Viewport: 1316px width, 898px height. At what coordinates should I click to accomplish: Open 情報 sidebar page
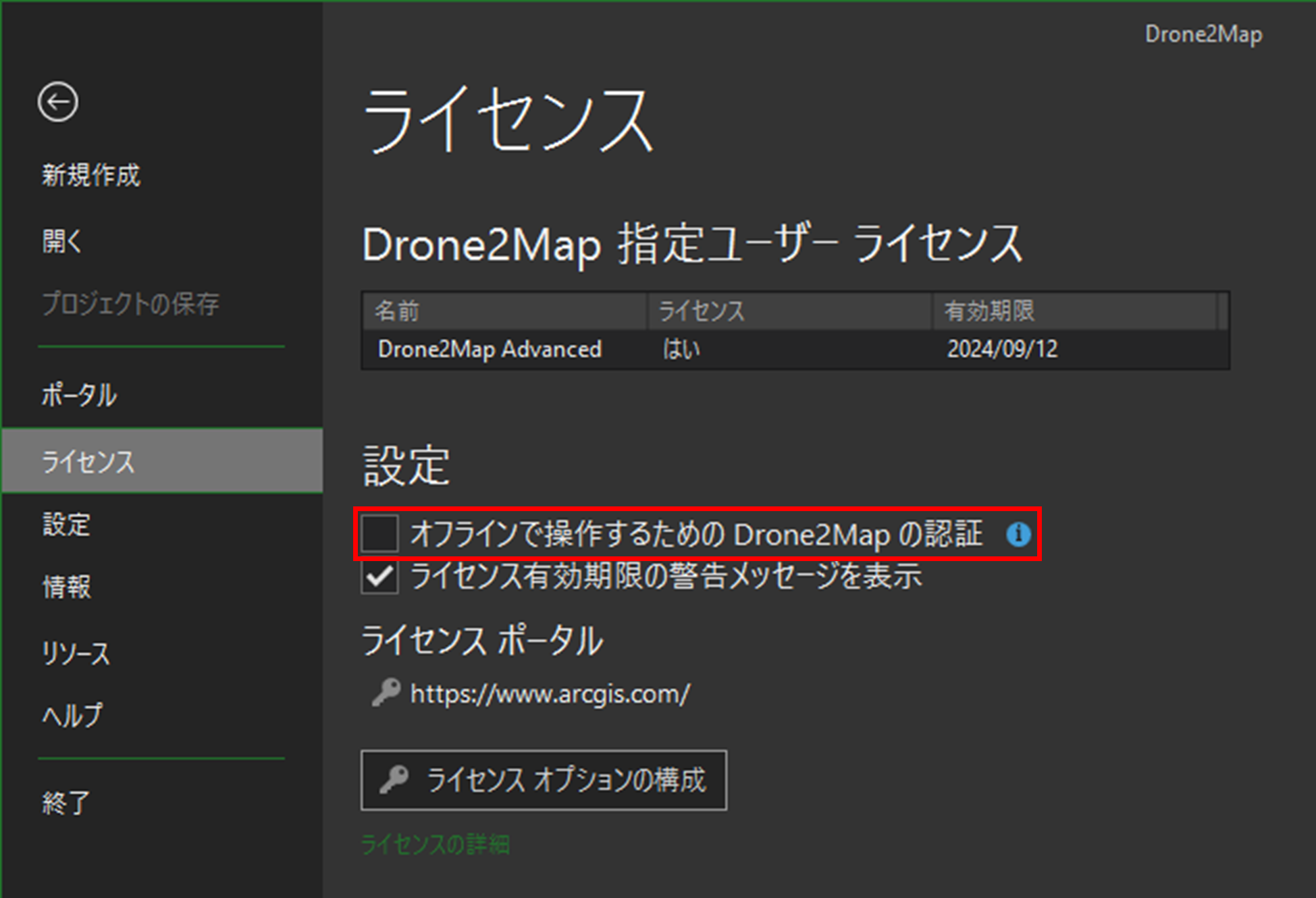[x=66, y=586]
